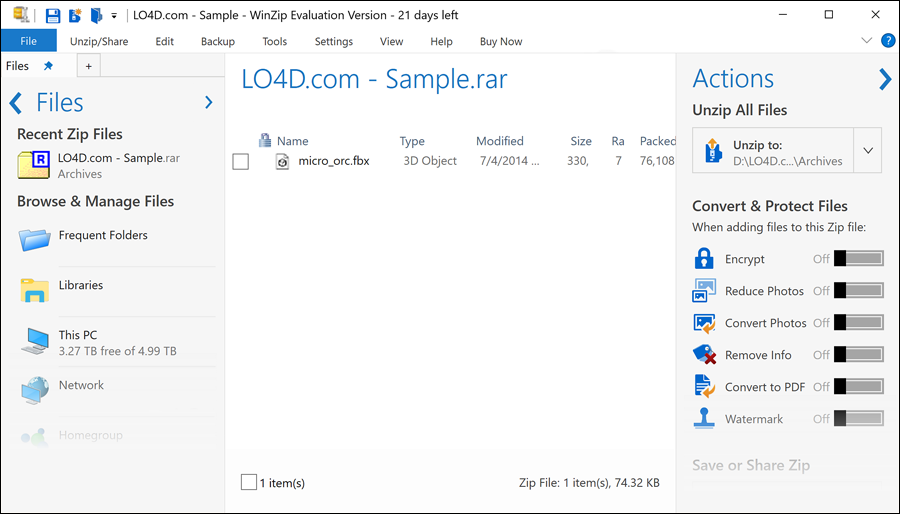Click the Remove Info tag icon
Viewport: 900px width, 514px height.
pyautogui.click(x=704, y=355)
